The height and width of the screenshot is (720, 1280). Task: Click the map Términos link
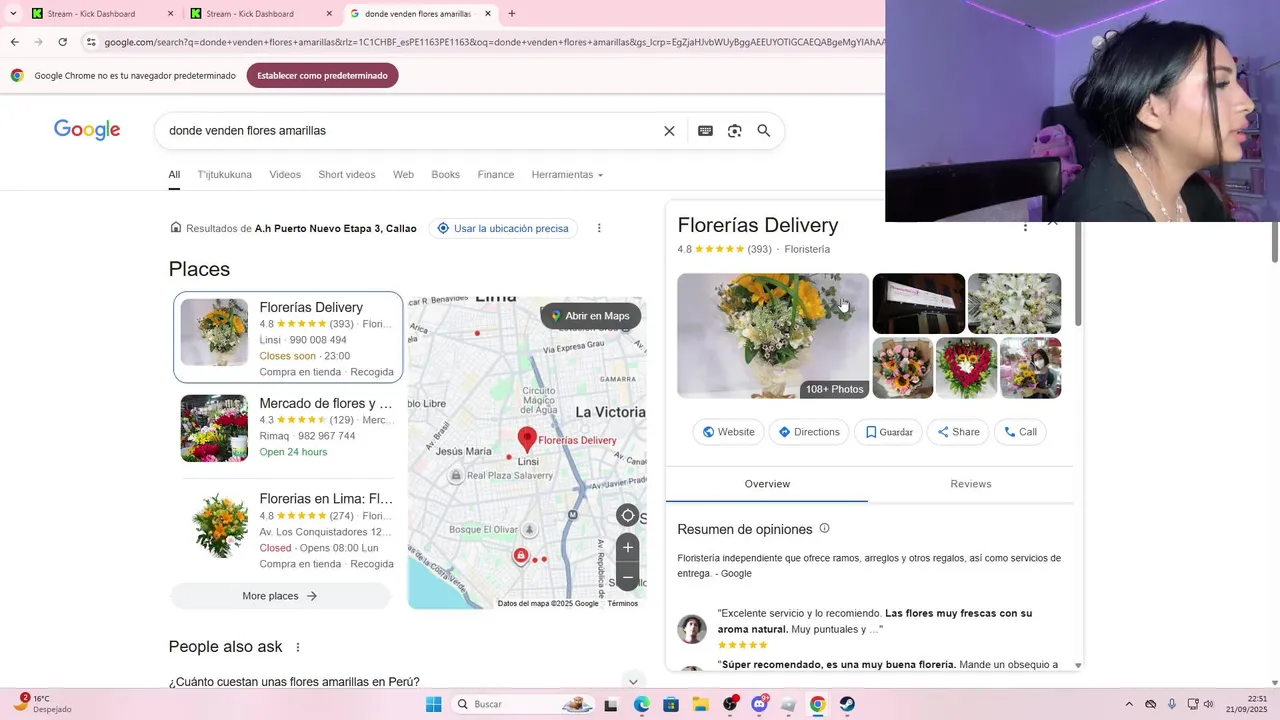(x=622, y=603)
